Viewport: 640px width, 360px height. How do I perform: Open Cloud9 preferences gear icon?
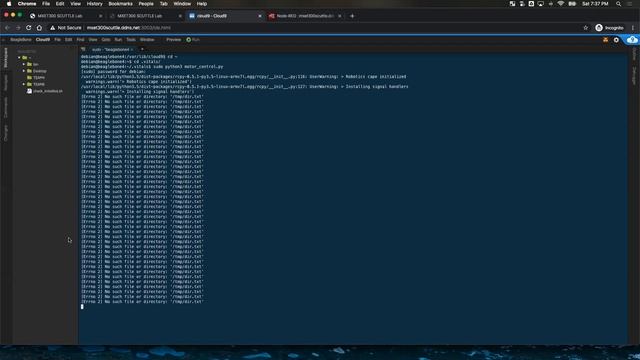click(x=616, y=40)
